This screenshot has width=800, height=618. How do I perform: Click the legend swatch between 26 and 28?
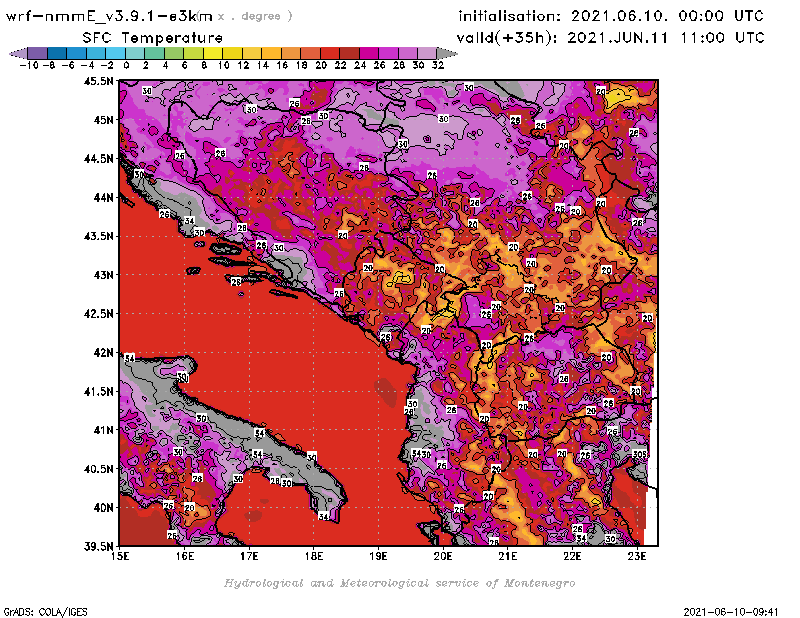point(388,53)
